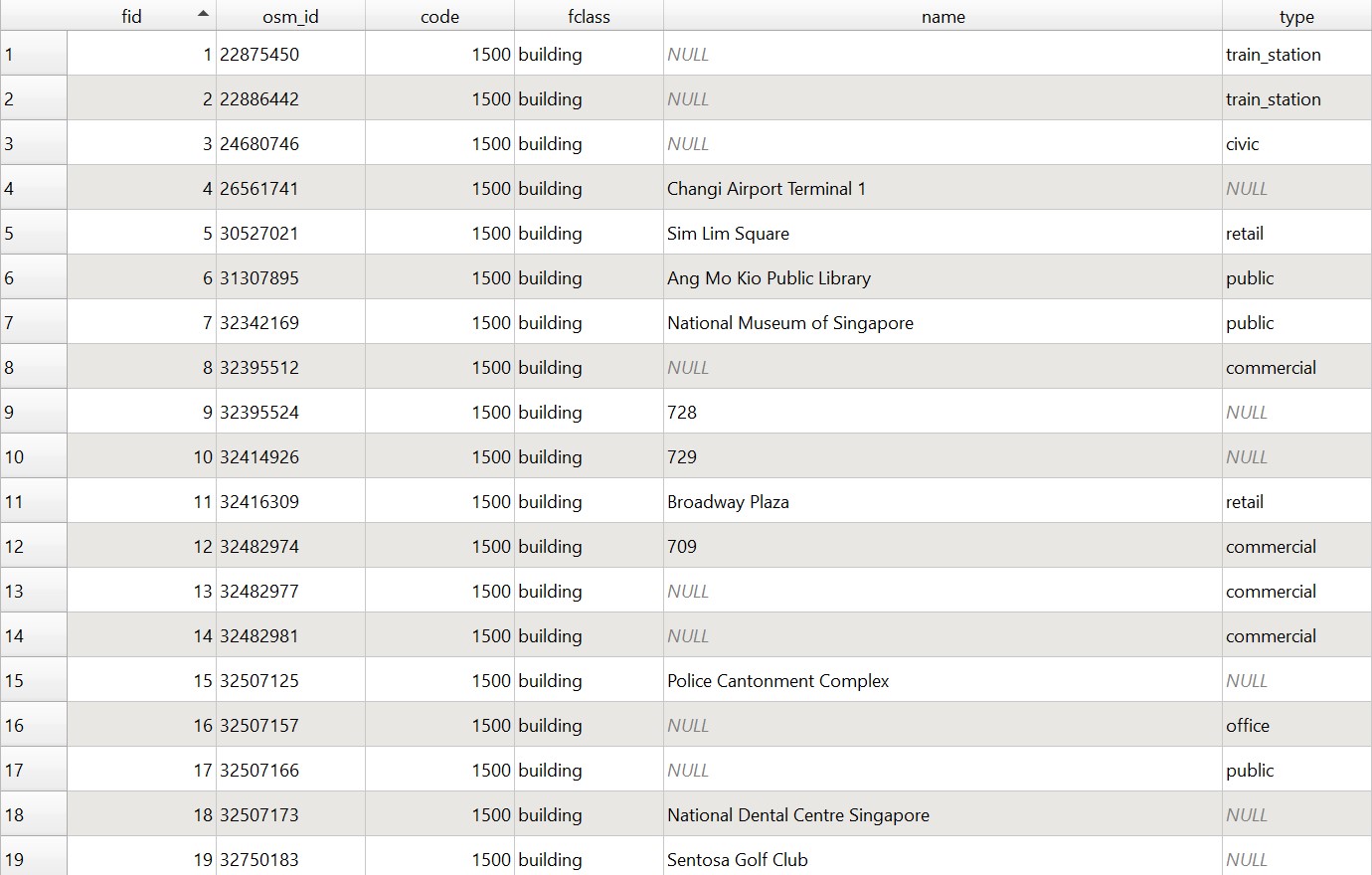Image resolution: width=1372 pixels, height=875 pixels.
Task: Sort by the name column header
Action: coord(943,16)
